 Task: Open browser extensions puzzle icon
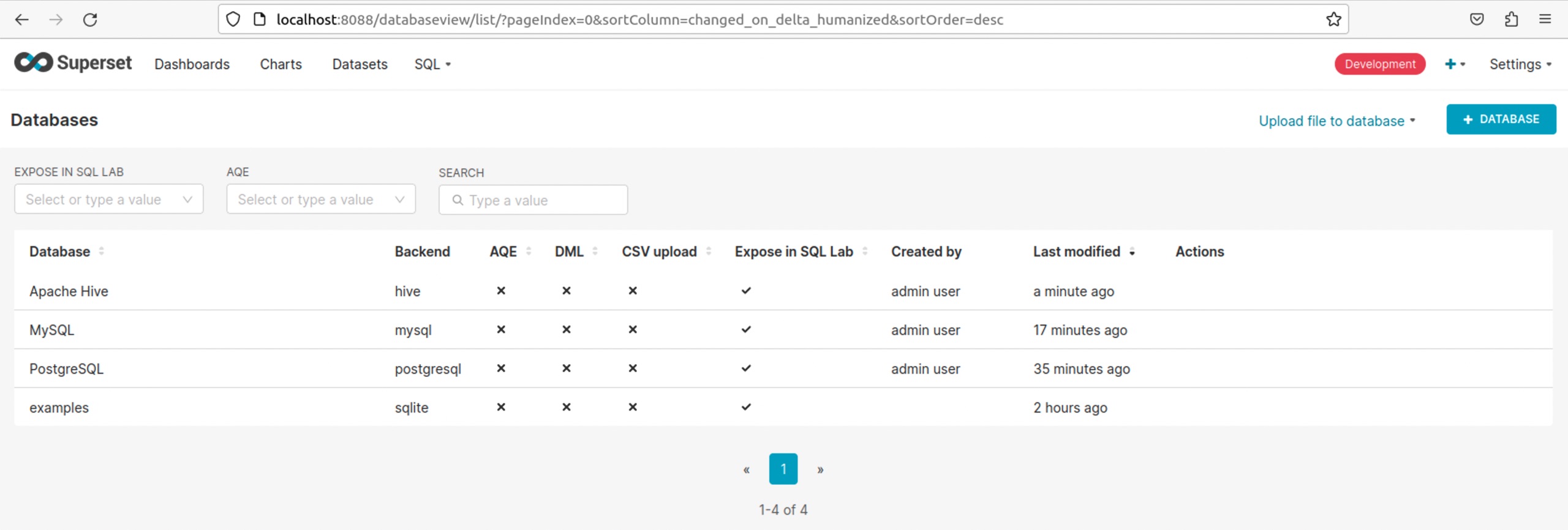pos(1511,20)
